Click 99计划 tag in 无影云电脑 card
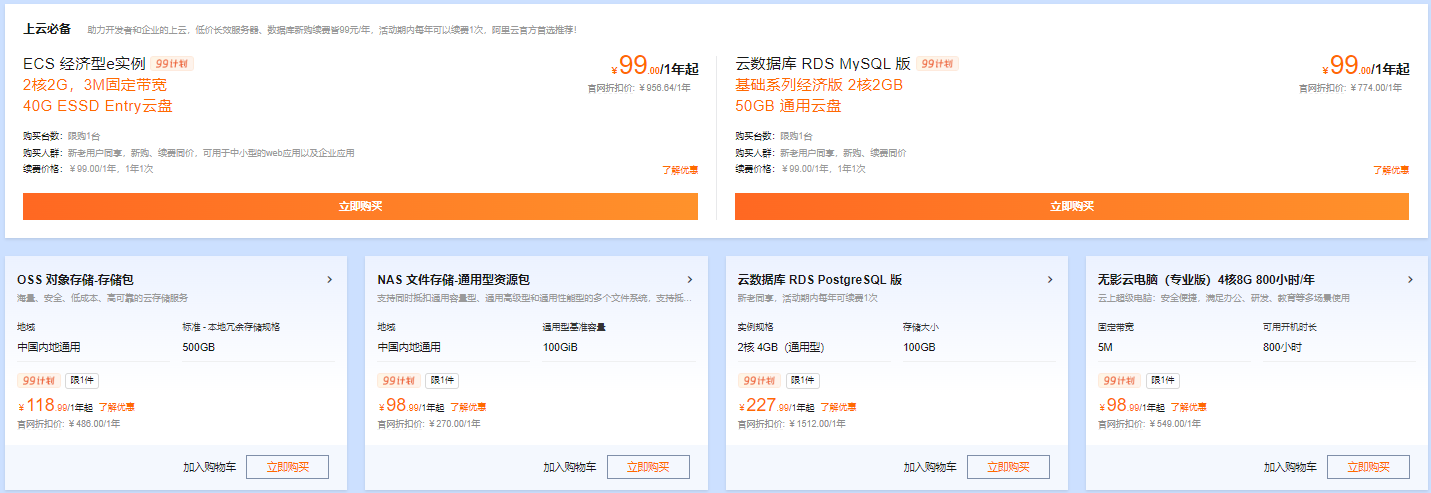Image resolution: width=1431 pixels, height=493 pixels. [x=1118, y=380]
